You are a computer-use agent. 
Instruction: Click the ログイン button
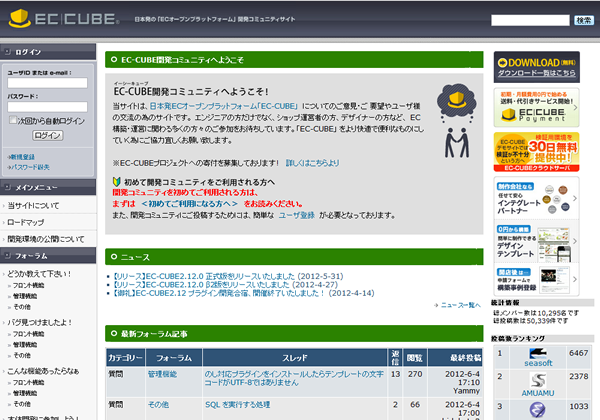click(47, 135)
